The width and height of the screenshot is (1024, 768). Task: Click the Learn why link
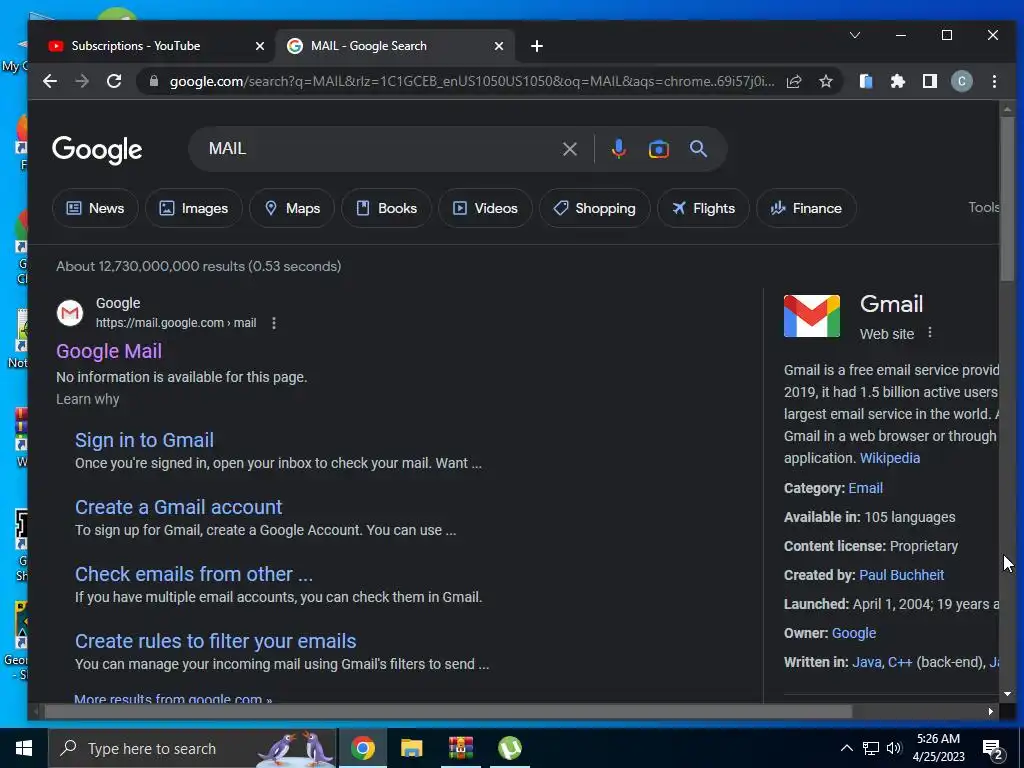[88, 399]
